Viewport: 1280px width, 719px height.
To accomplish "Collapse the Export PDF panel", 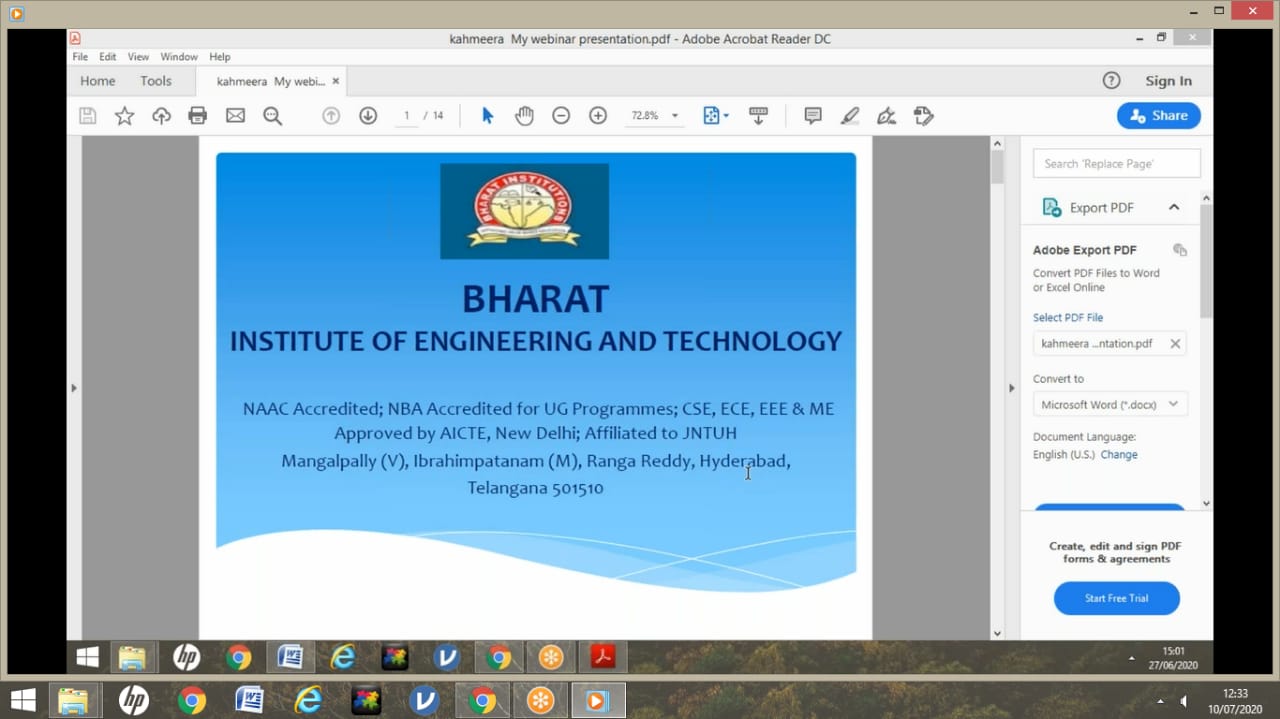I will click(1174, 207).
